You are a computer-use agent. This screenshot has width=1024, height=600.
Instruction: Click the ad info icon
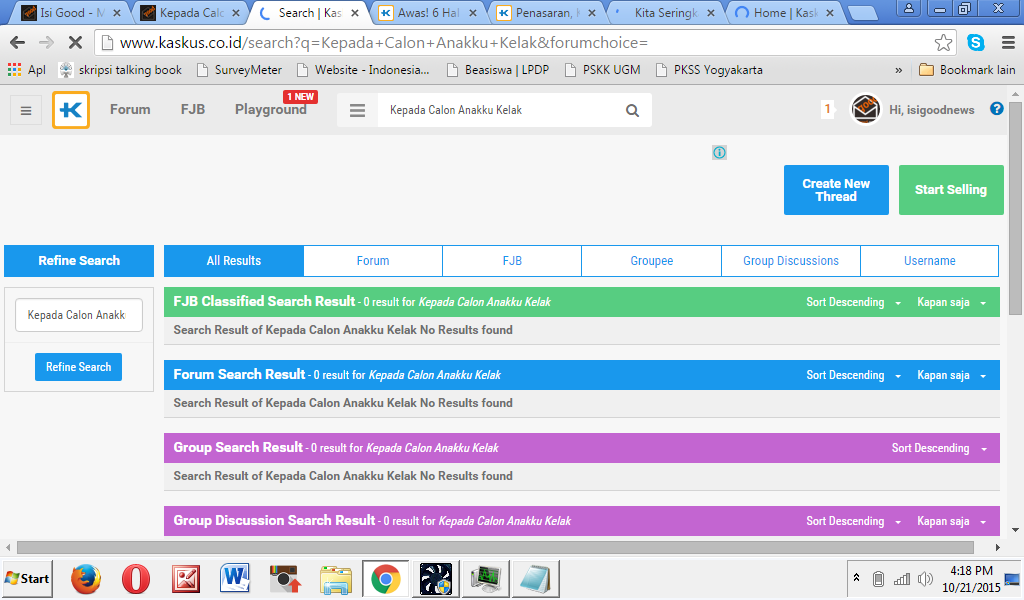coord(719,153)
